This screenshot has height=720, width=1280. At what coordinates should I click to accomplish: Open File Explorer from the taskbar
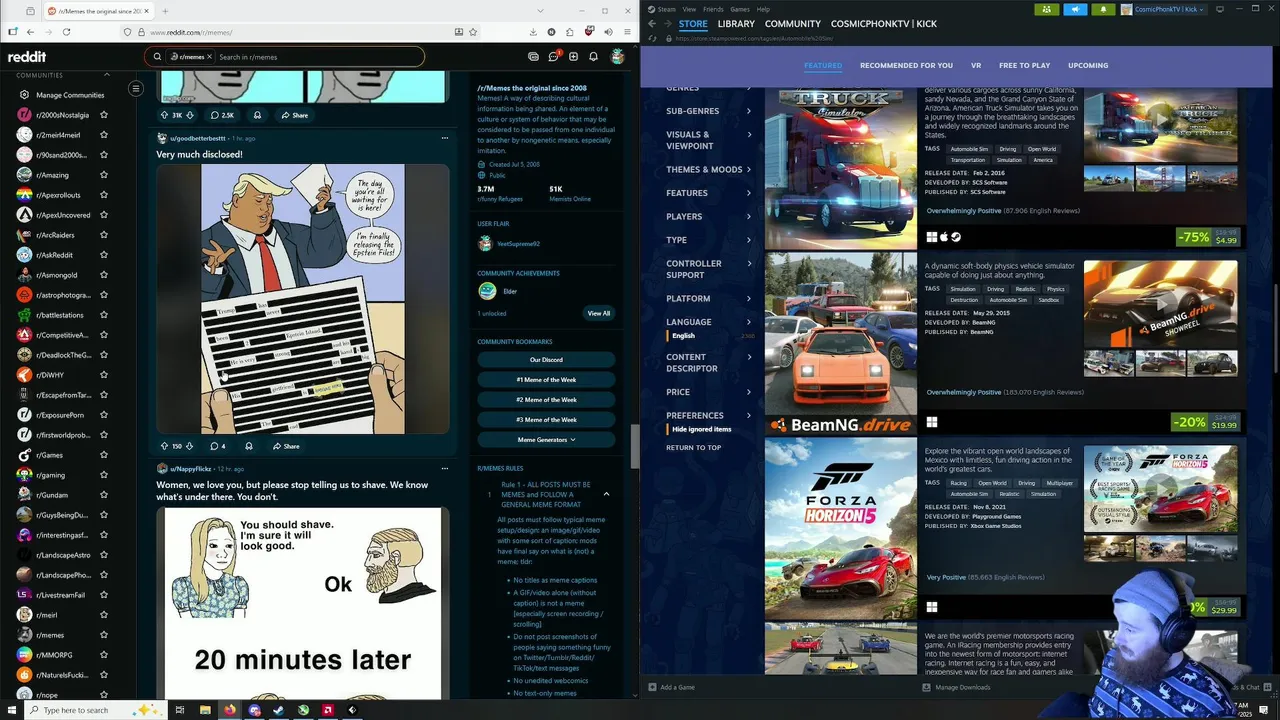(205, 710)
